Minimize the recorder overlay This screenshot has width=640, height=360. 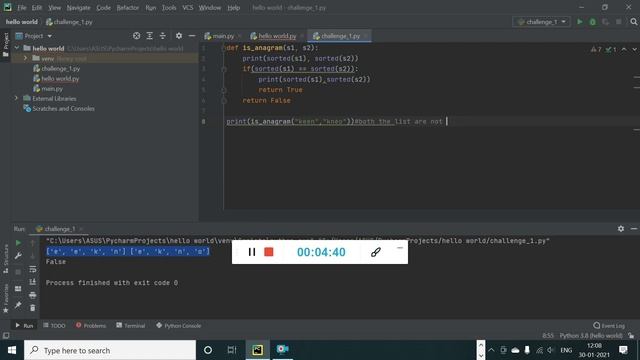point(400,248)
